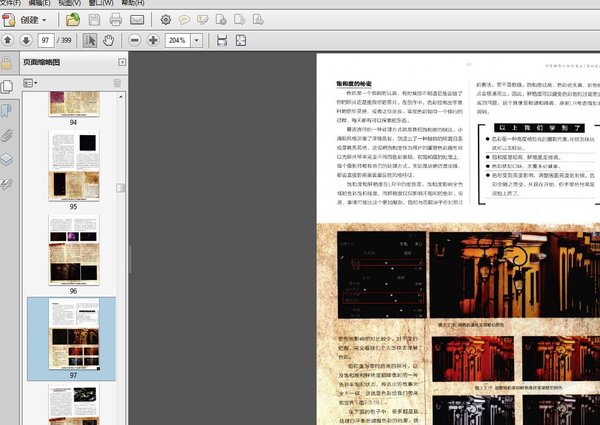Click the email envelope icon
Screen dimensions: 600x425
(136, 19)
